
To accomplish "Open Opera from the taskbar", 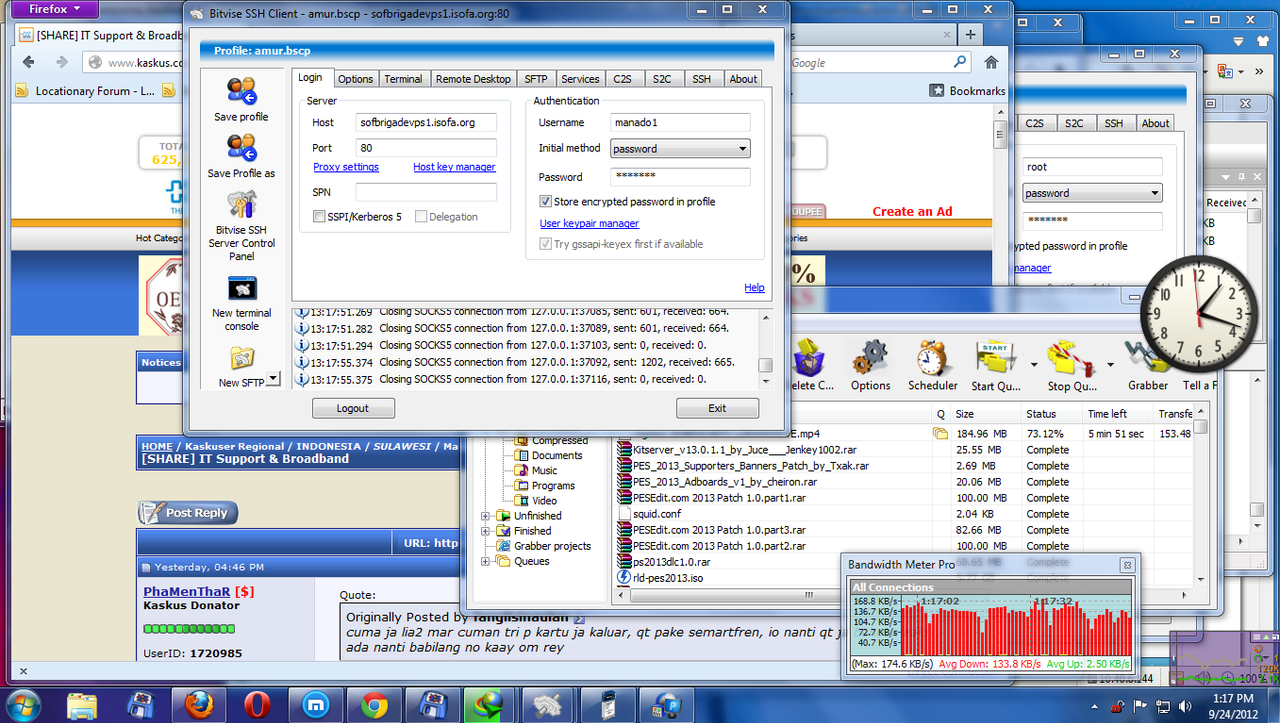I will [x=256, y=704].
